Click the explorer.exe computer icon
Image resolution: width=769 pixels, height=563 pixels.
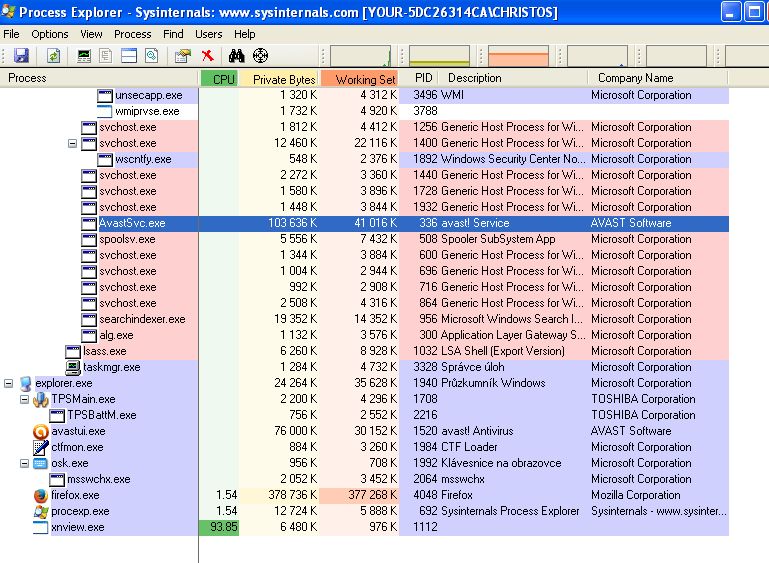(x=25, y=384)
